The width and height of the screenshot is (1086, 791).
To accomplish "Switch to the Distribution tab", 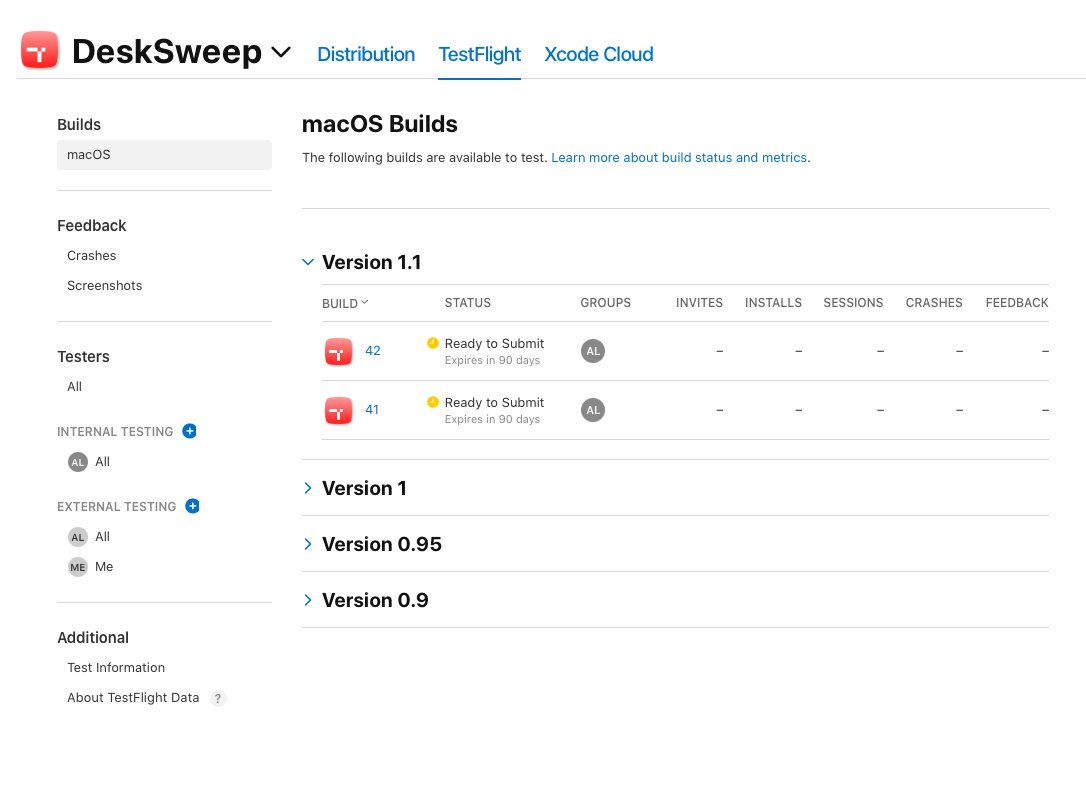I will click(366, 54).
